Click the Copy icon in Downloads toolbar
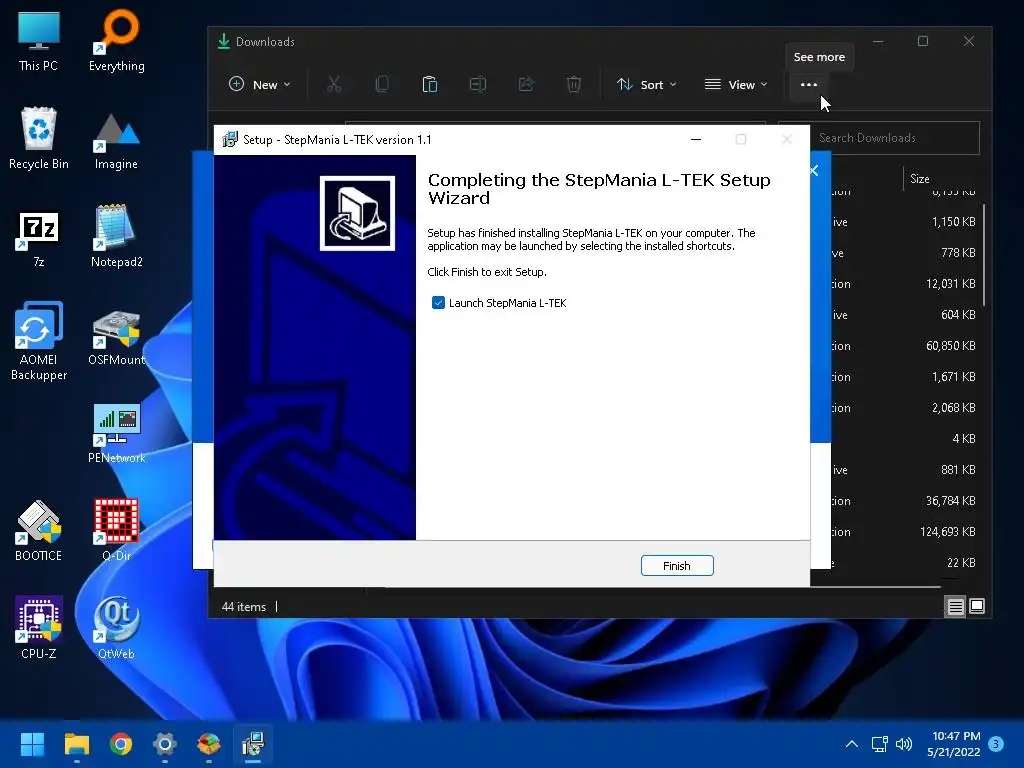This screenshot has width=1024, height=768. pyautogui.click(x=382, y=84)
